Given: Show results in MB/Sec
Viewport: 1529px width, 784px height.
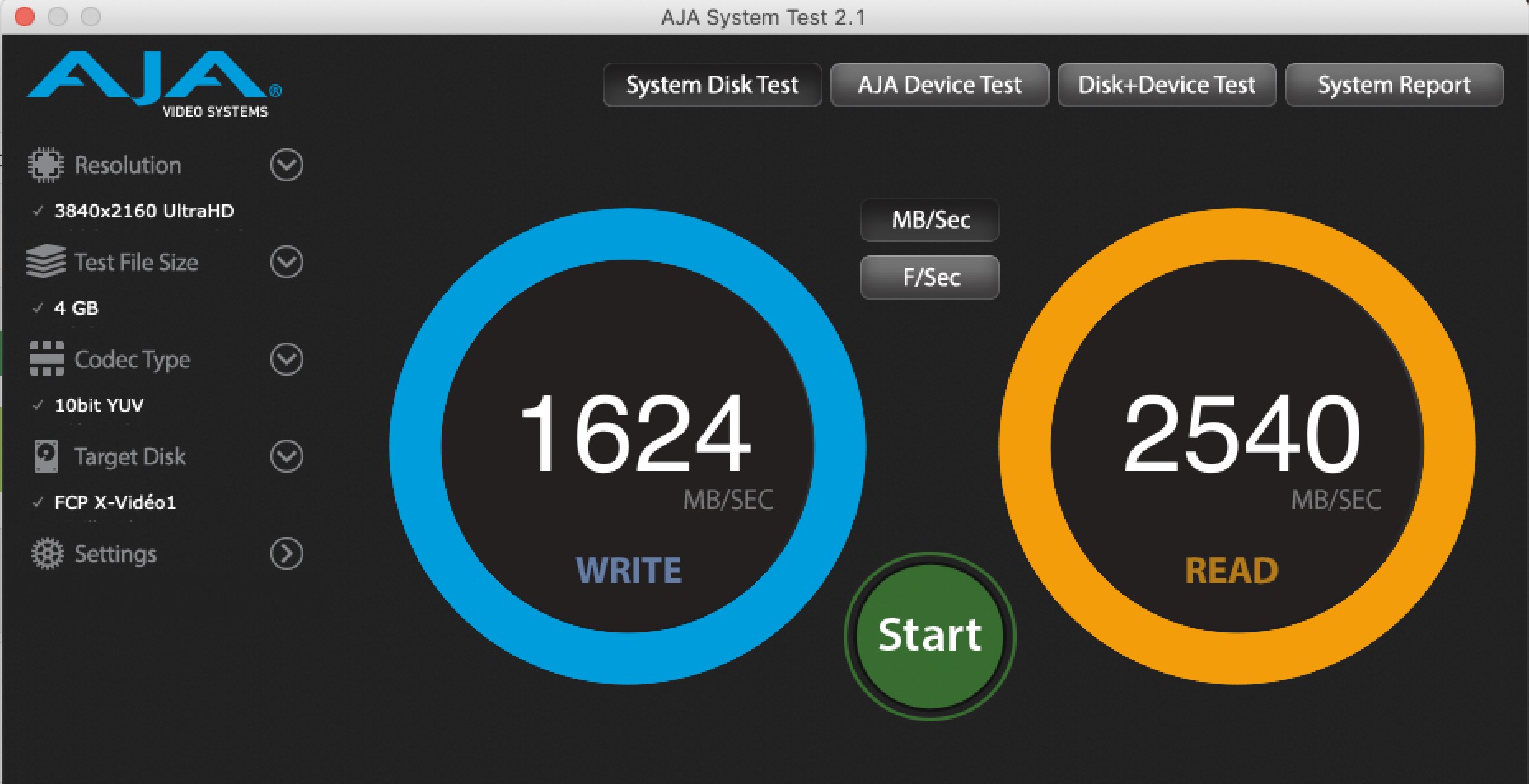Looking at the screenshot, I should point(930,220).
